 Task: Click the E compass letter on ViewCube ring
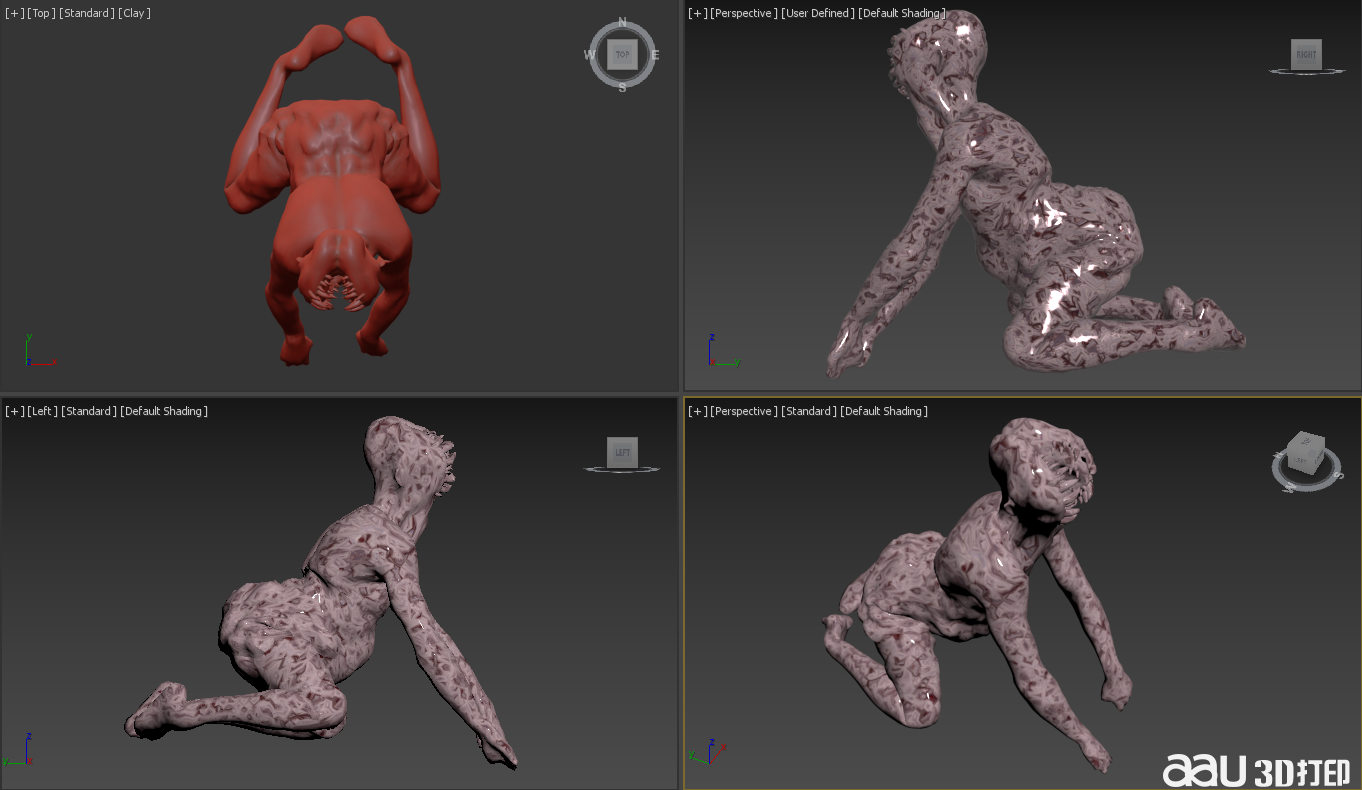coord(655,55)
